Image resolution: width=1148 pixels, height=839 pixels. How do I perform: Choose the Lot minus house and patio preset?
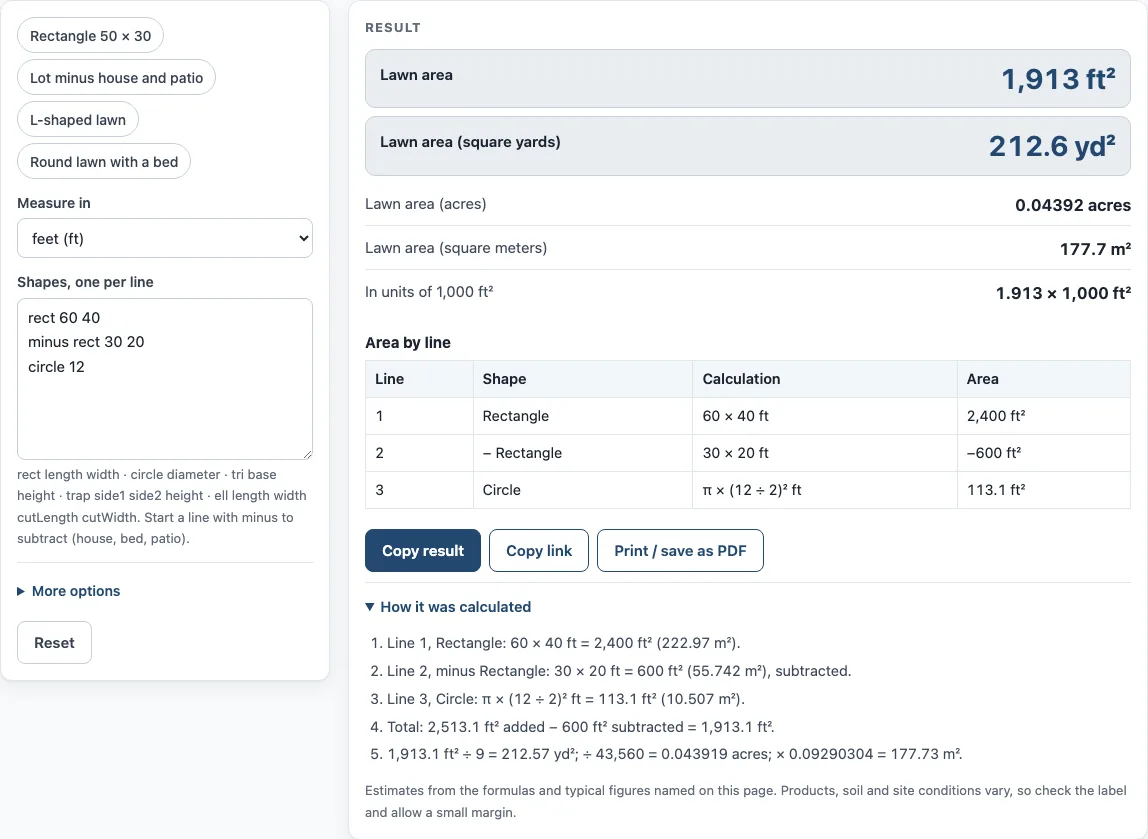[x=116, y=78]
